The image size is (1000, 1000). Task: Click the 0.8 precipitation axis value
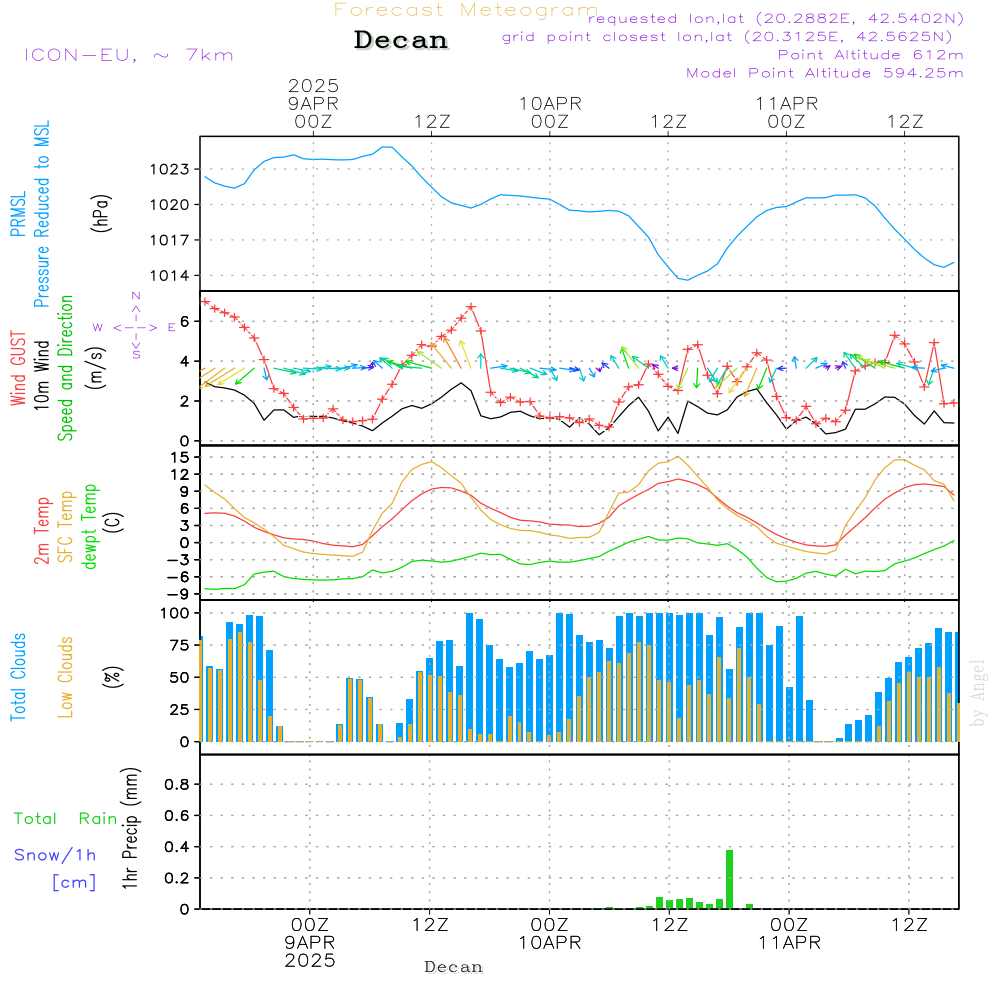pyautogui.click(x=177, y=784)
